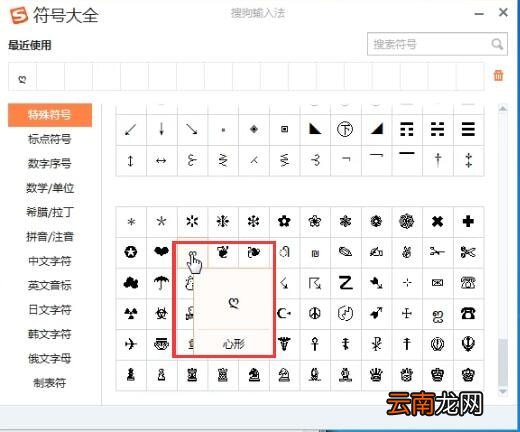Insert the pencil symbol
This screenshot has width=520, height=432.
pos(345,252)
